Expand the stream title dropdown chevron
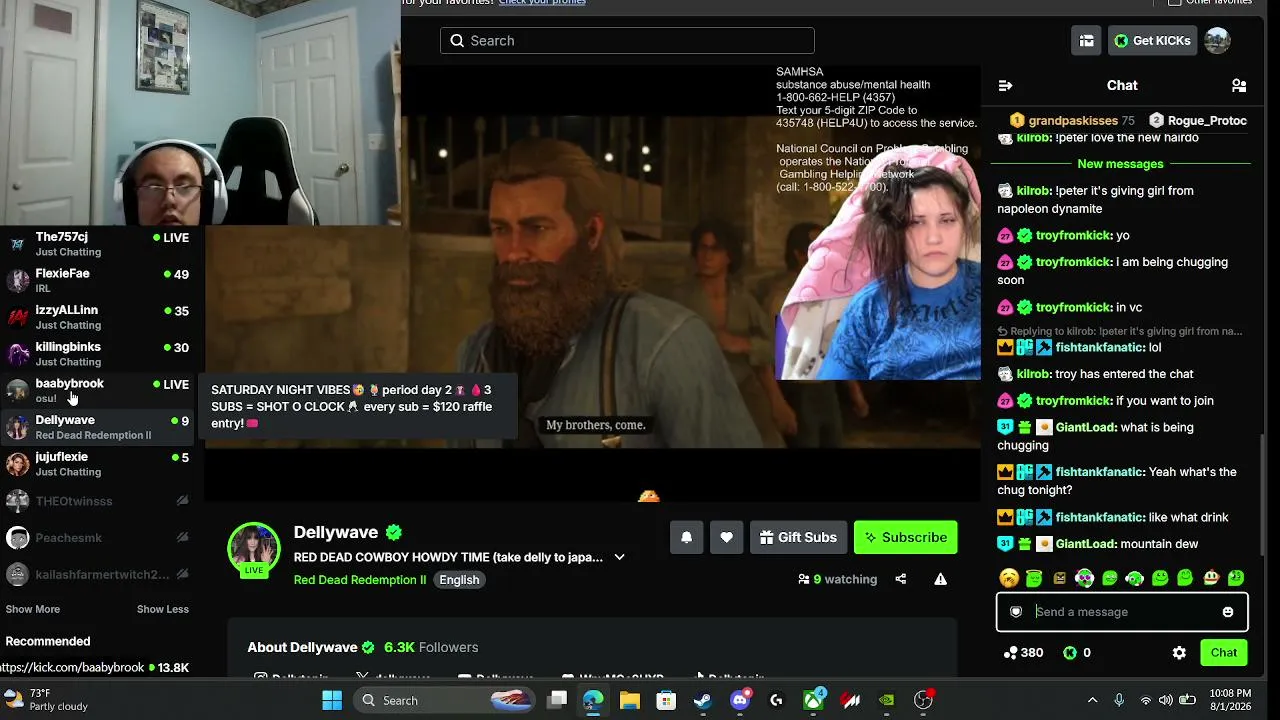1280x720 pixels. pos(619,557)
